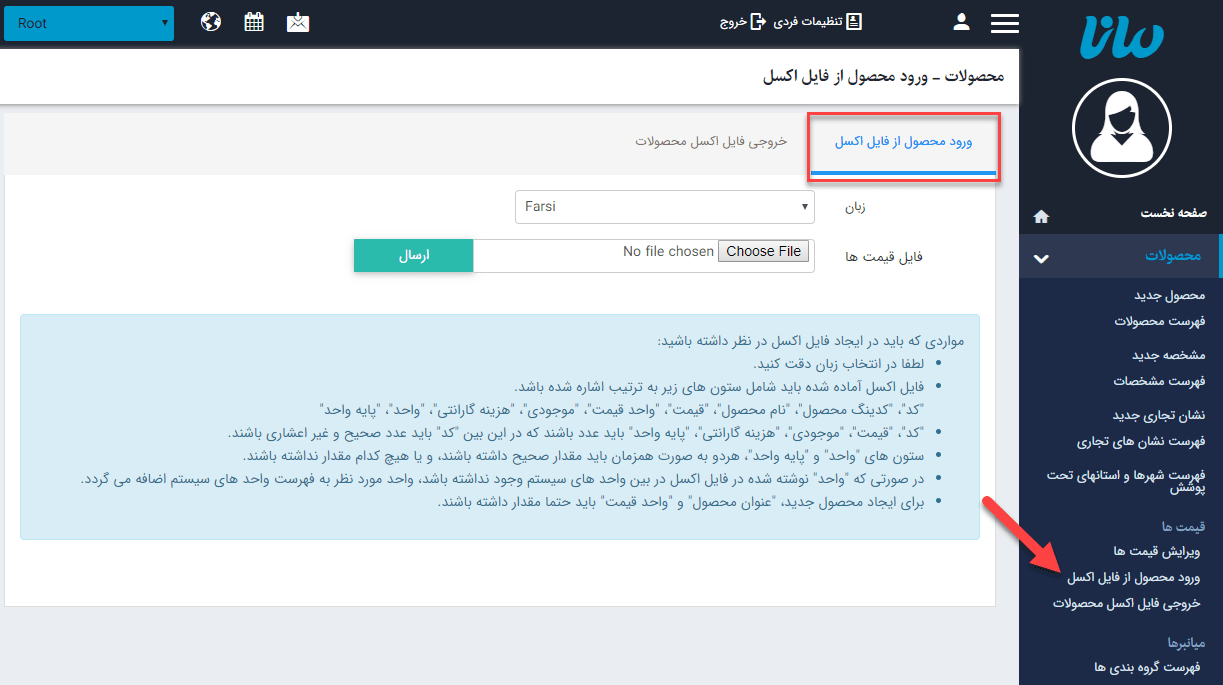Click the circular profile avatar
Screen dimensions: 1223x685
click(1121, 128)
